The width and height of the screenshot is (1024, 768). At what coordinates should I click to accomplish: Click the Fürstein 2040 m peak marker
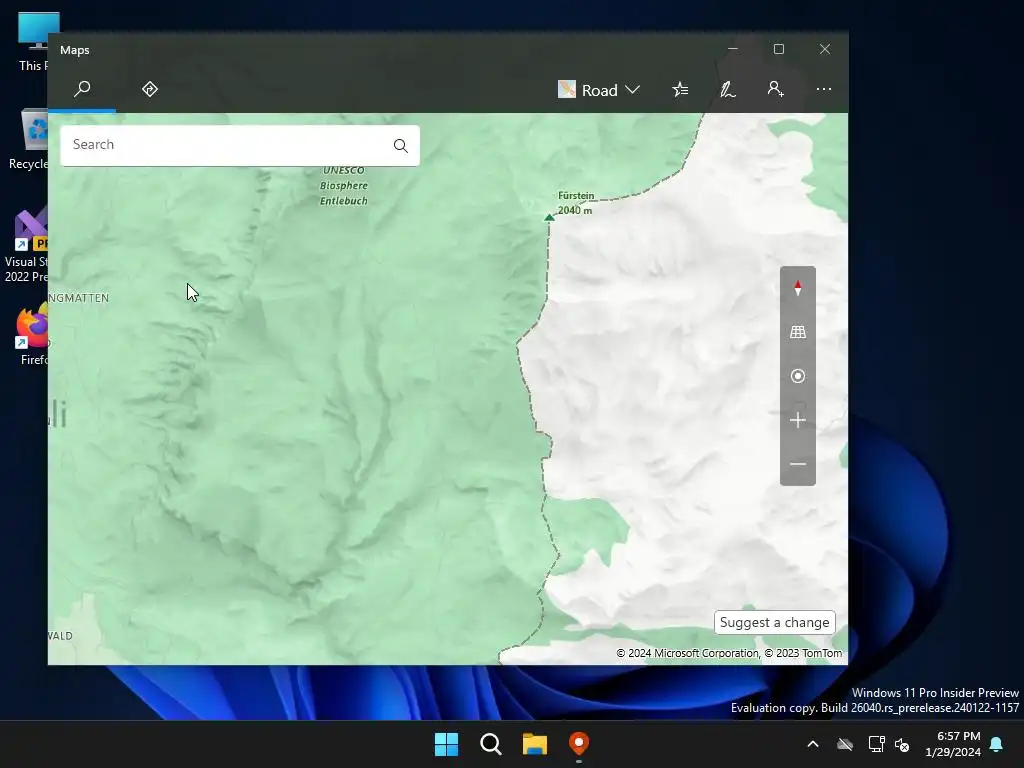(x=549, y=217)
